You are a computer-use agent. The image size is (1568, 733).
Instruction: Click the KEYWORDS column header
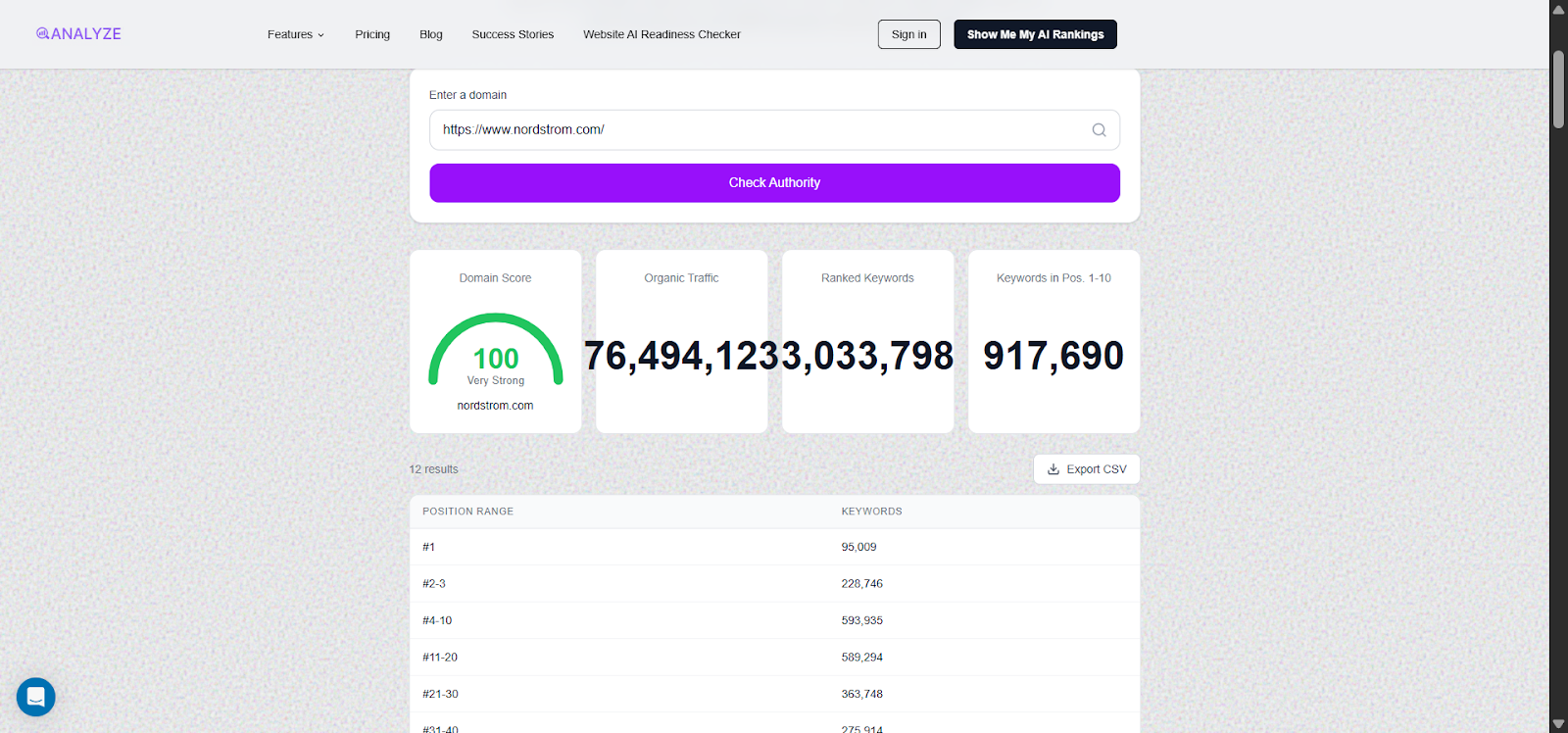tap(871, 512)
